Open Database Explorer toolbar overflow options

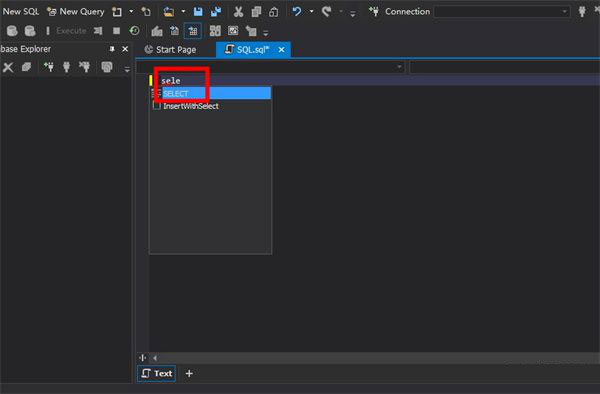click(x=127, y=69)
